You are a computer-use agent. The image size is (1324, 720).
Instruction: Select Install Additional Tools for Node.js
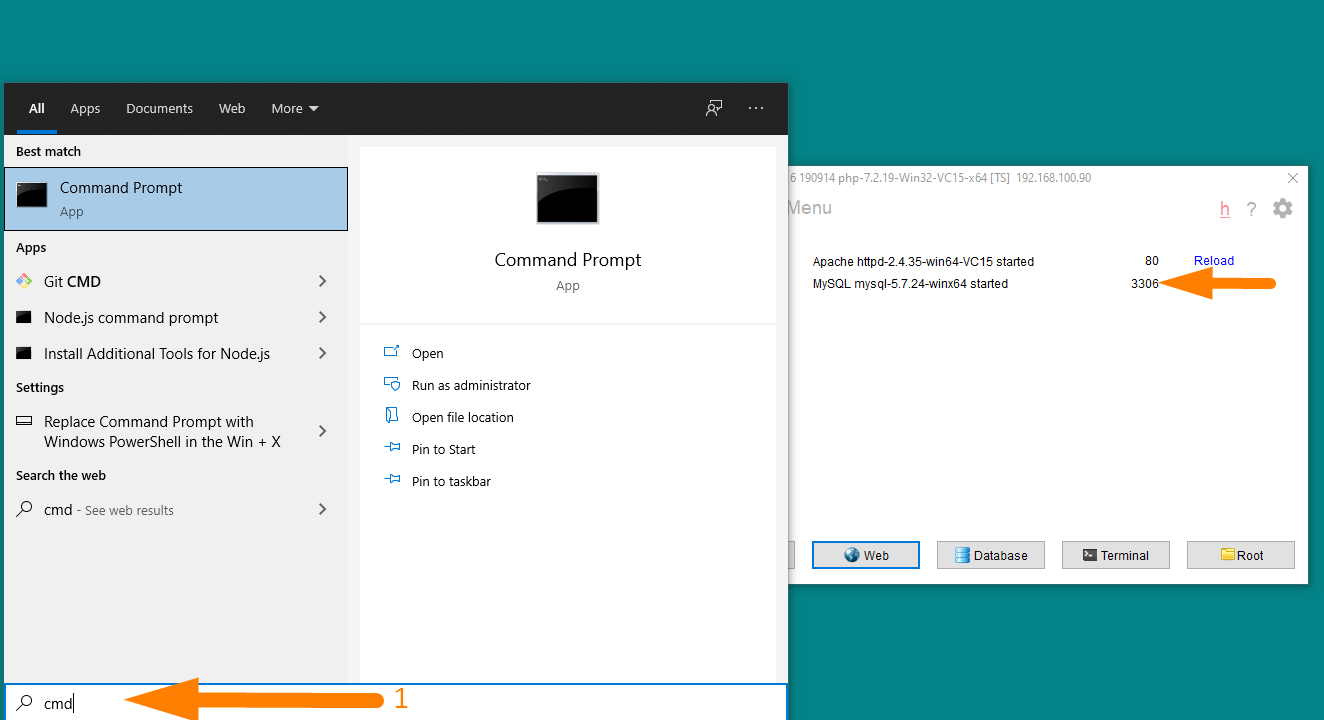point(176,354)
